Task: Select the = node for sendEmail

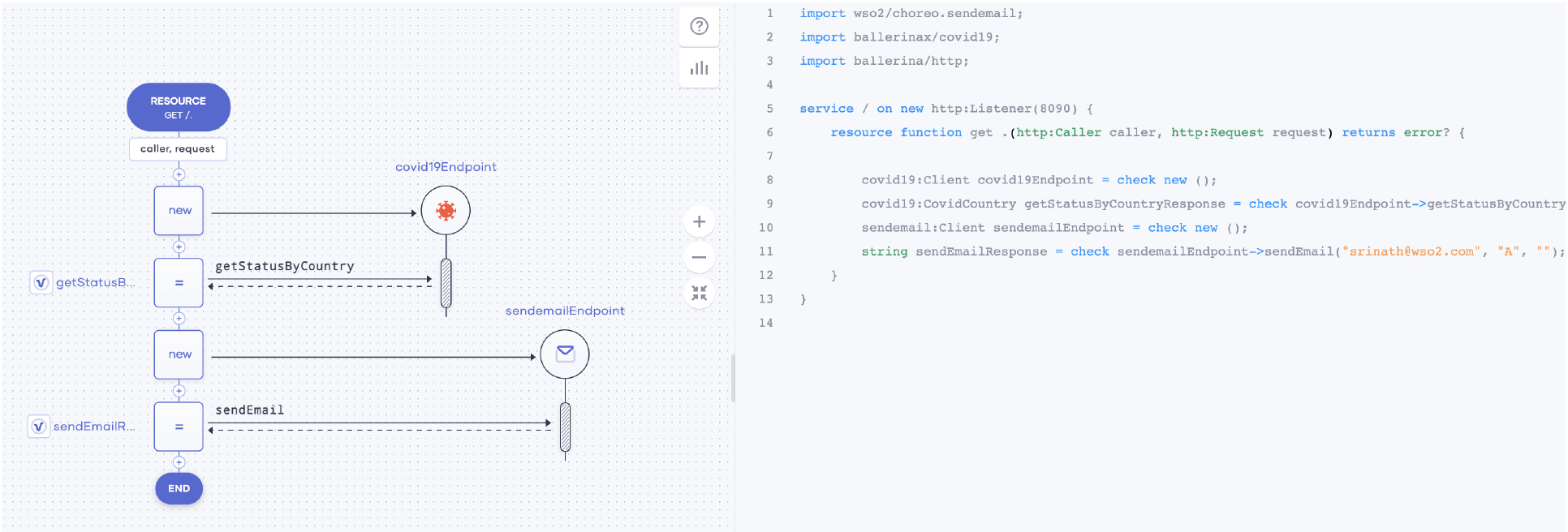Action: (179, 427)
